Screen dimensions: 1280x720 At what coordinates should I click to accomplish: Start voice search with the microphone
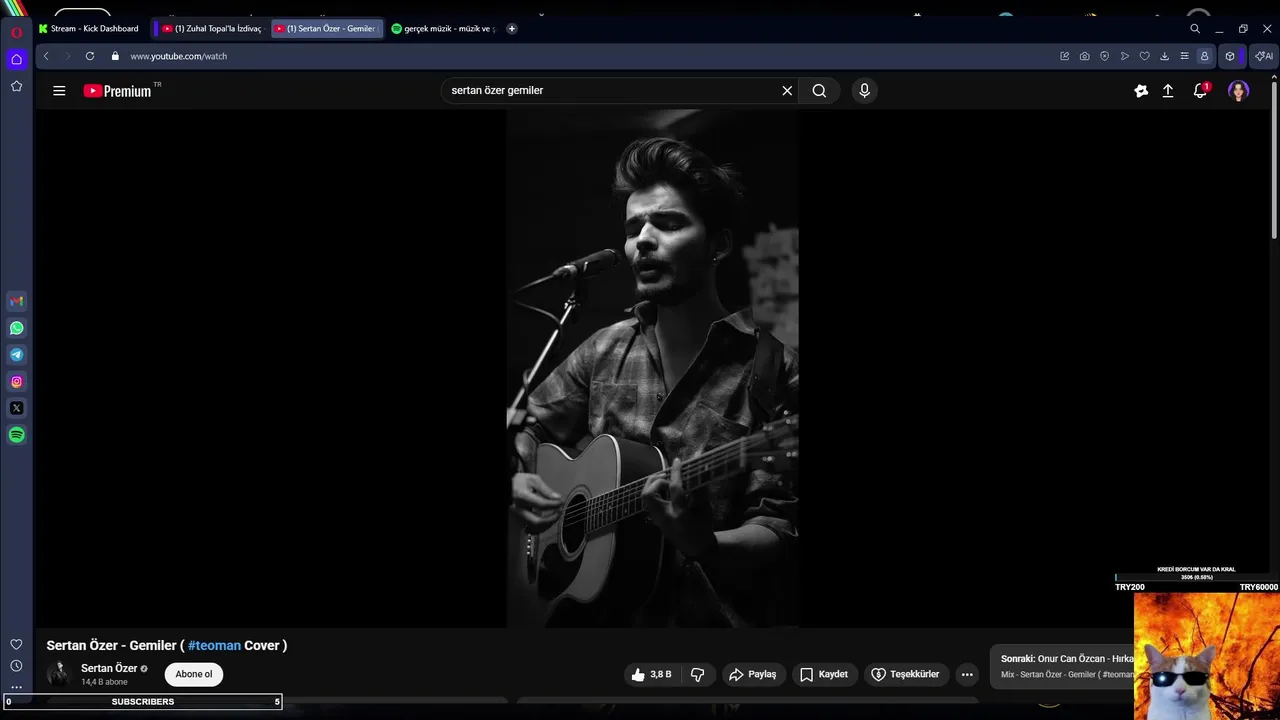click(x=864, y=91)
